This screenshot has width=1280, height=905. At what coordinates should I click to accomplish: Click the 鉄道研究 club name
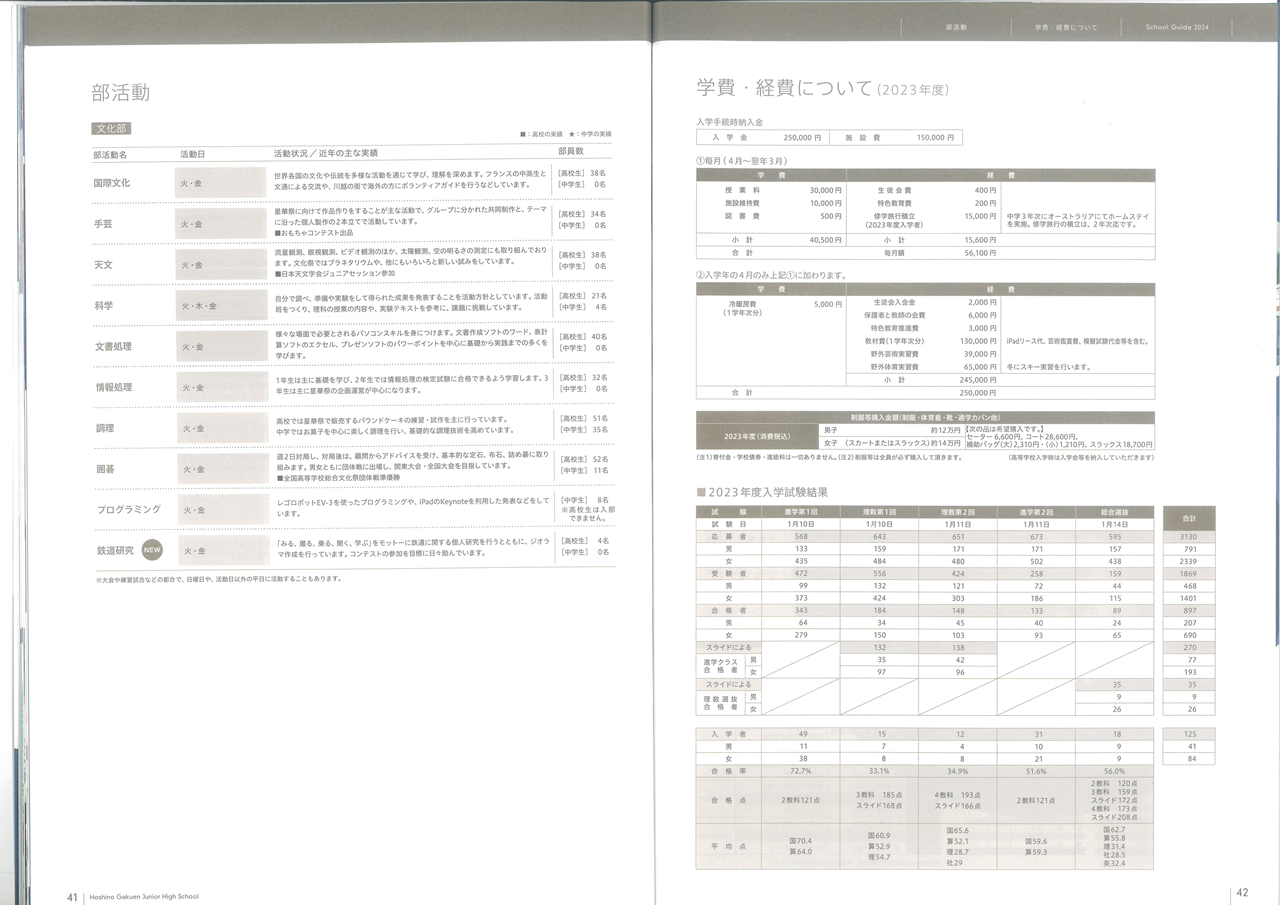point(113,550)
